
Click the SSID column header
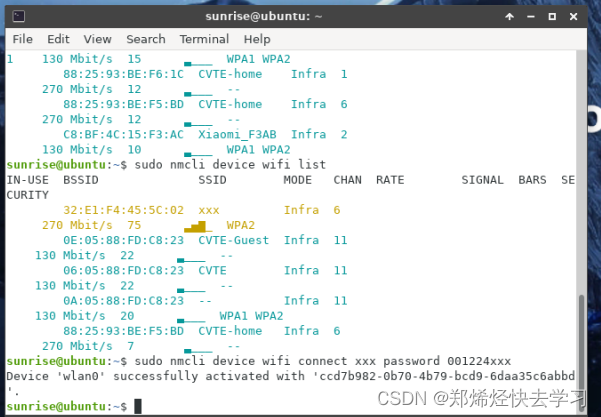(212, 180)
